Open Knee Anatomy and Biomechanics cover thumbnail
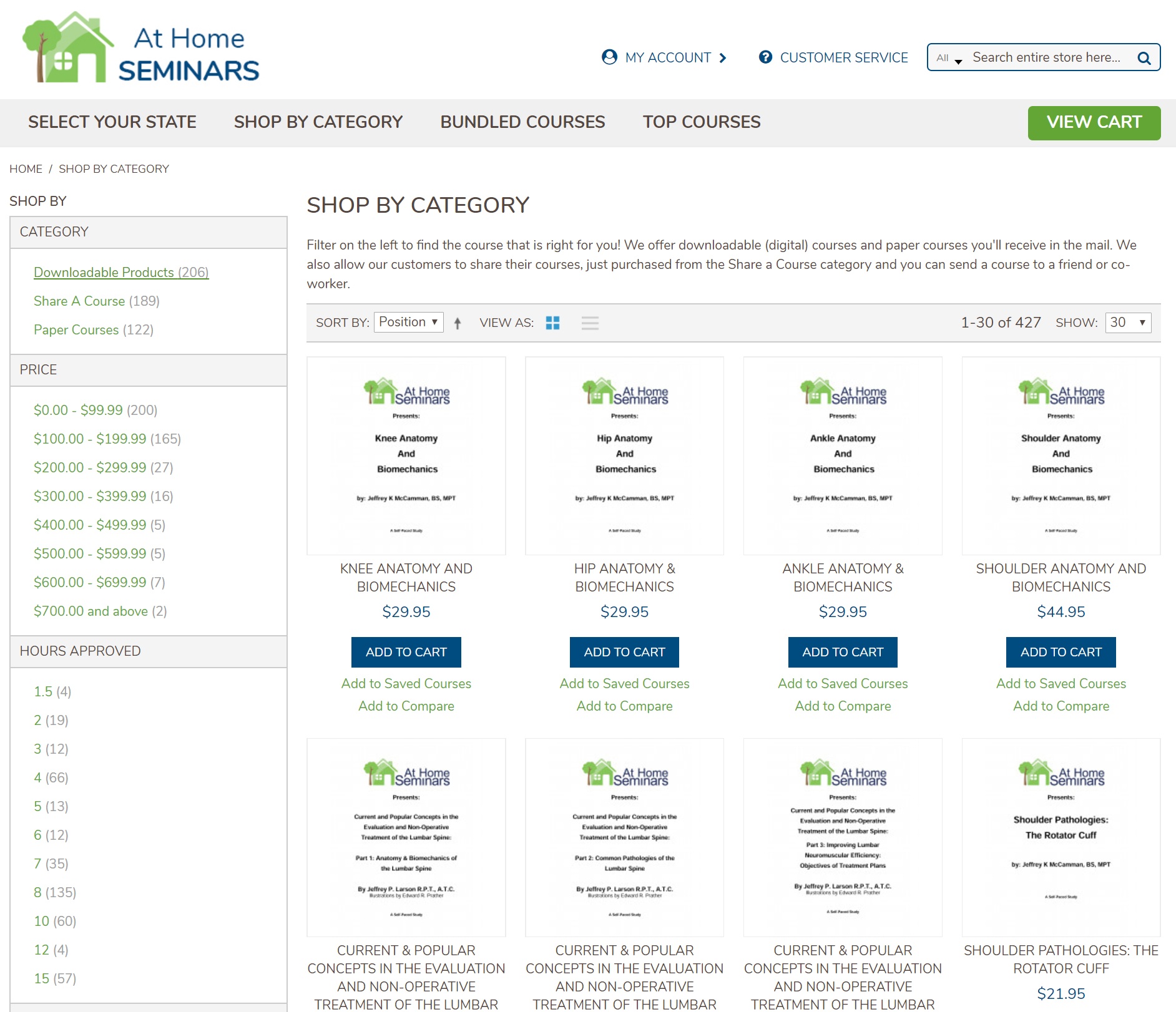This screenshot has width=1176, height=1012. pyautogui.click(x=406, y=456)
